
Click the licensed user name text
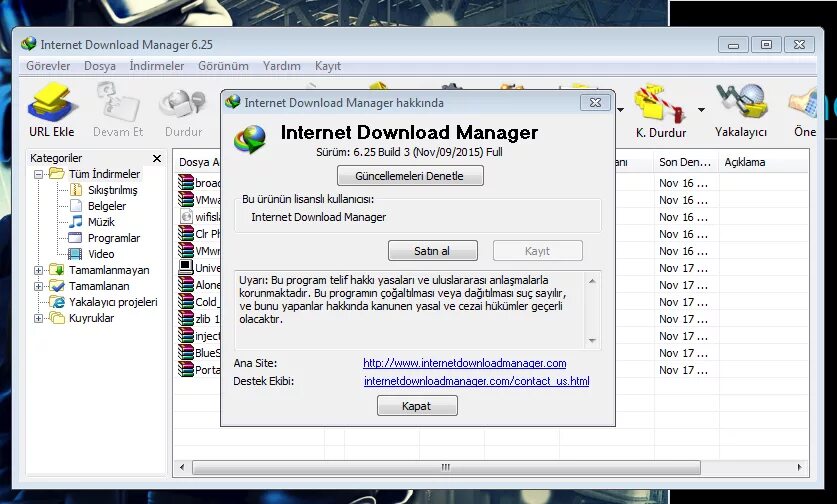319,217
